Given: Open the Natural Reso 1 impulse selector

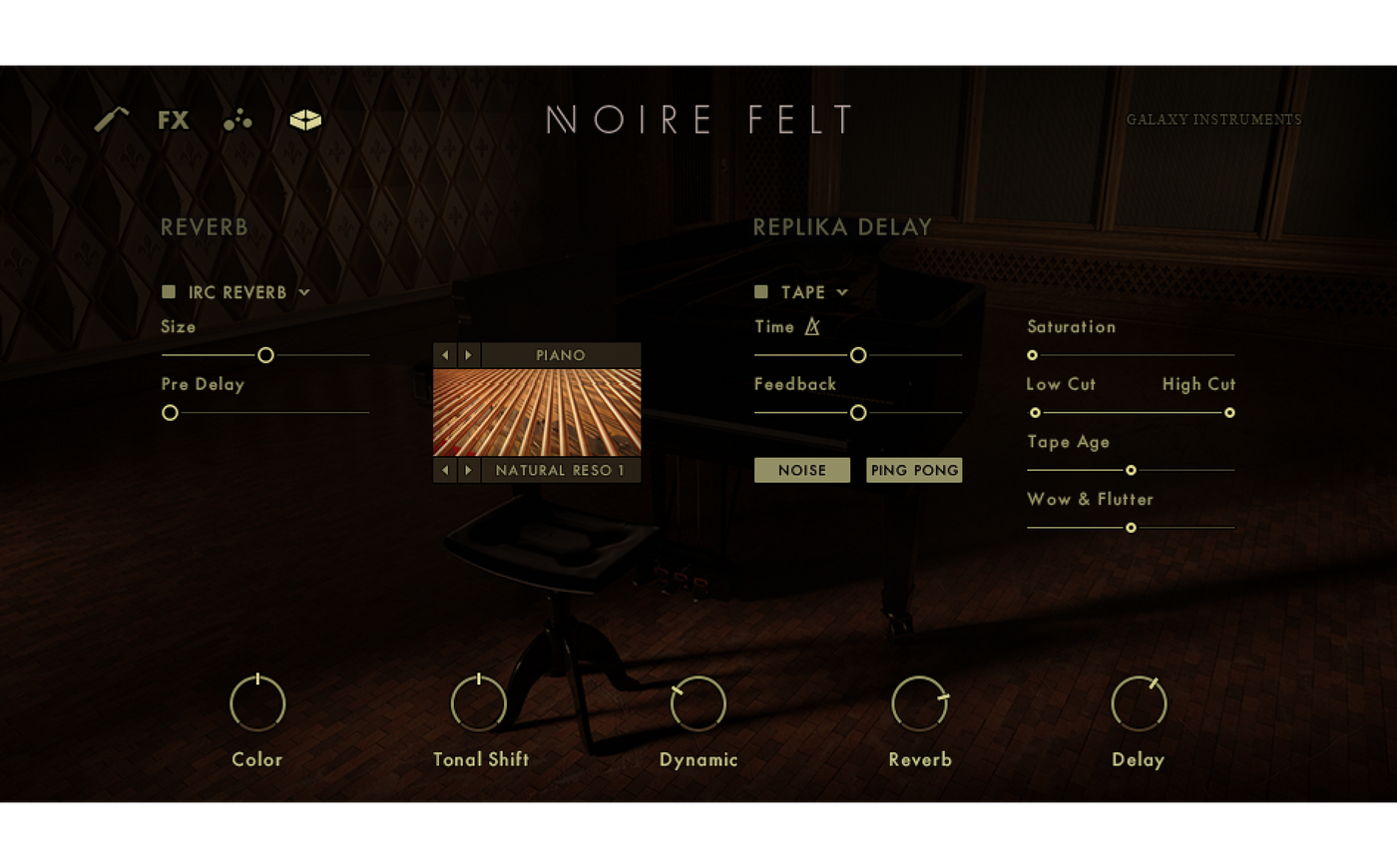Looking at the screenshot, I should pos(561,470).
